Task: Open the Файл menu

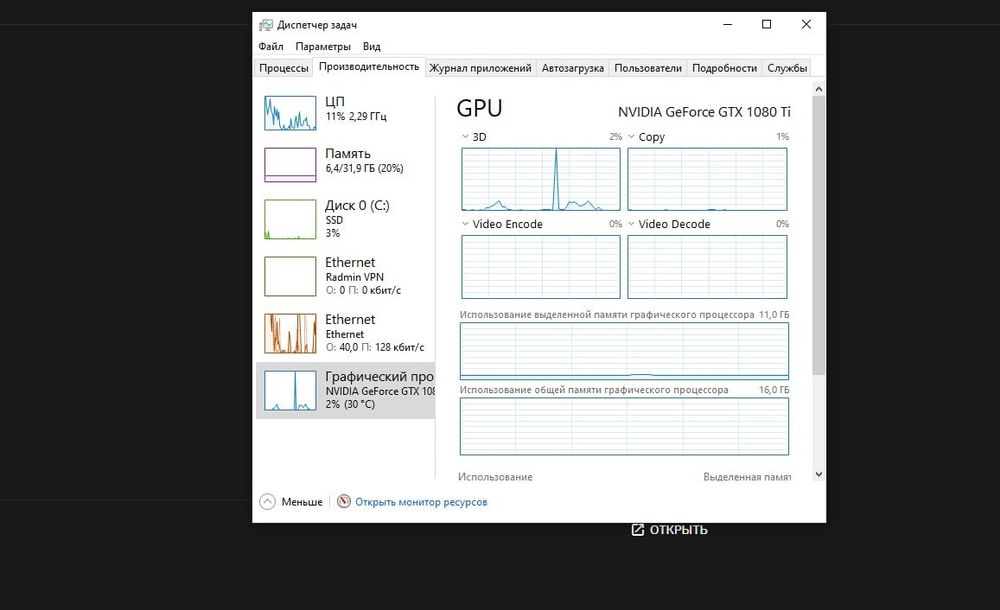Action: point(270,46)
